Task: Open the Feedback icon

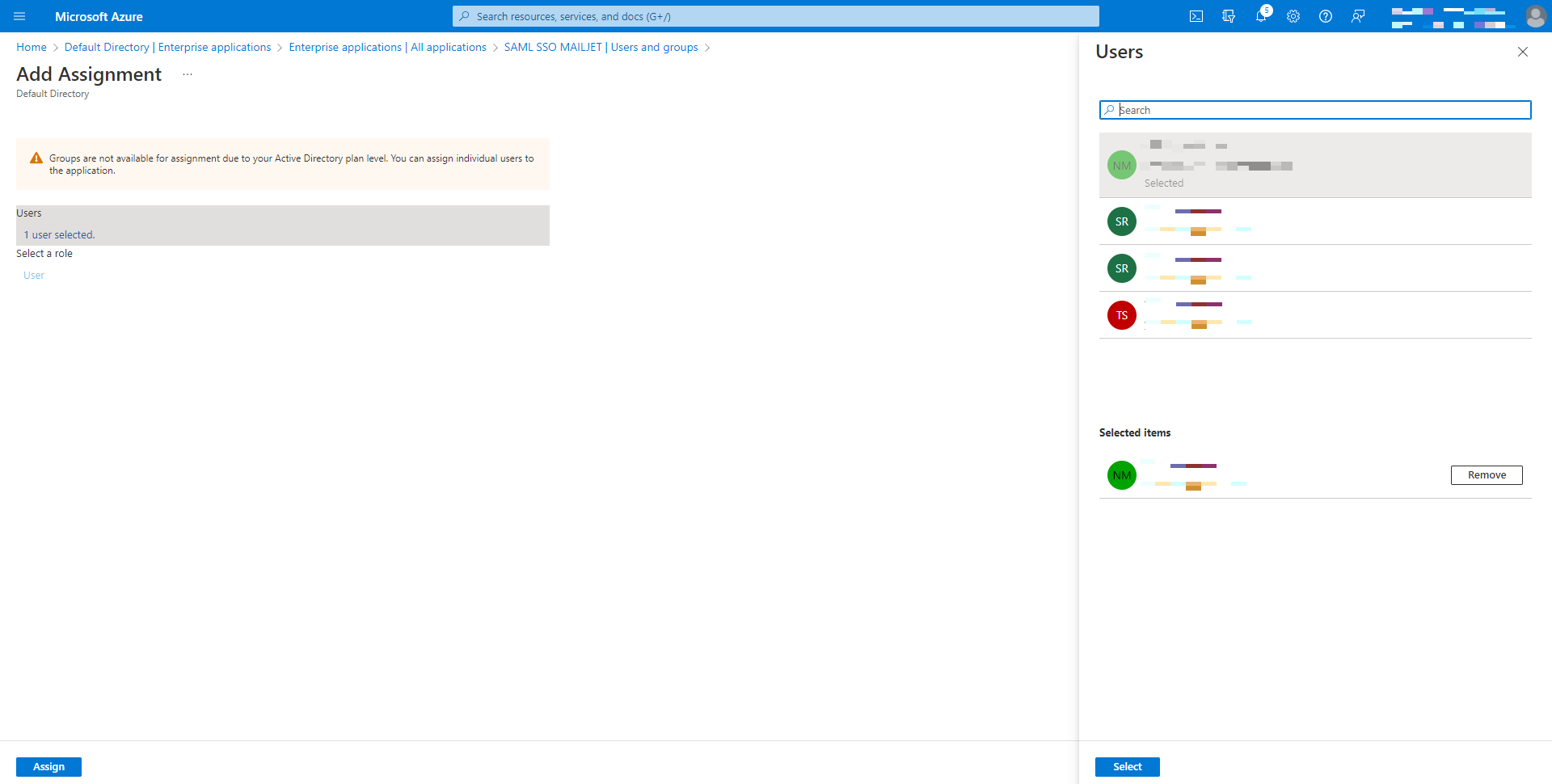Action: click(x=1358, y=16)
